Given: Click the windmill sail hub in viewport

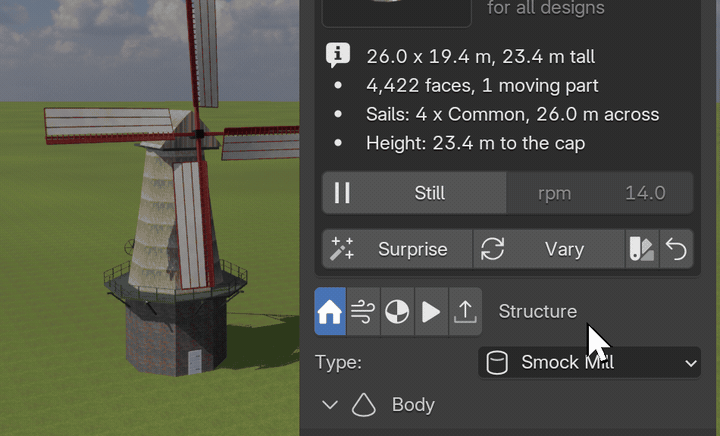Looking at the screenshot, I should click(199, 134).
